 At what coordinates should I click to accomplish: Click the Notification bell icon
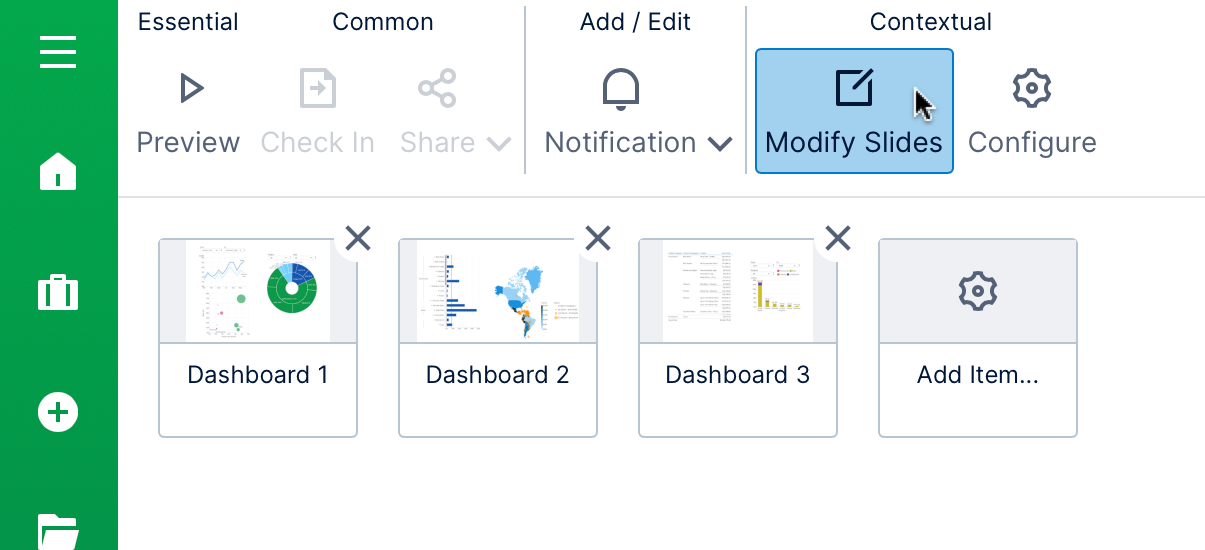pyautogui.click(x=621, y=89)
